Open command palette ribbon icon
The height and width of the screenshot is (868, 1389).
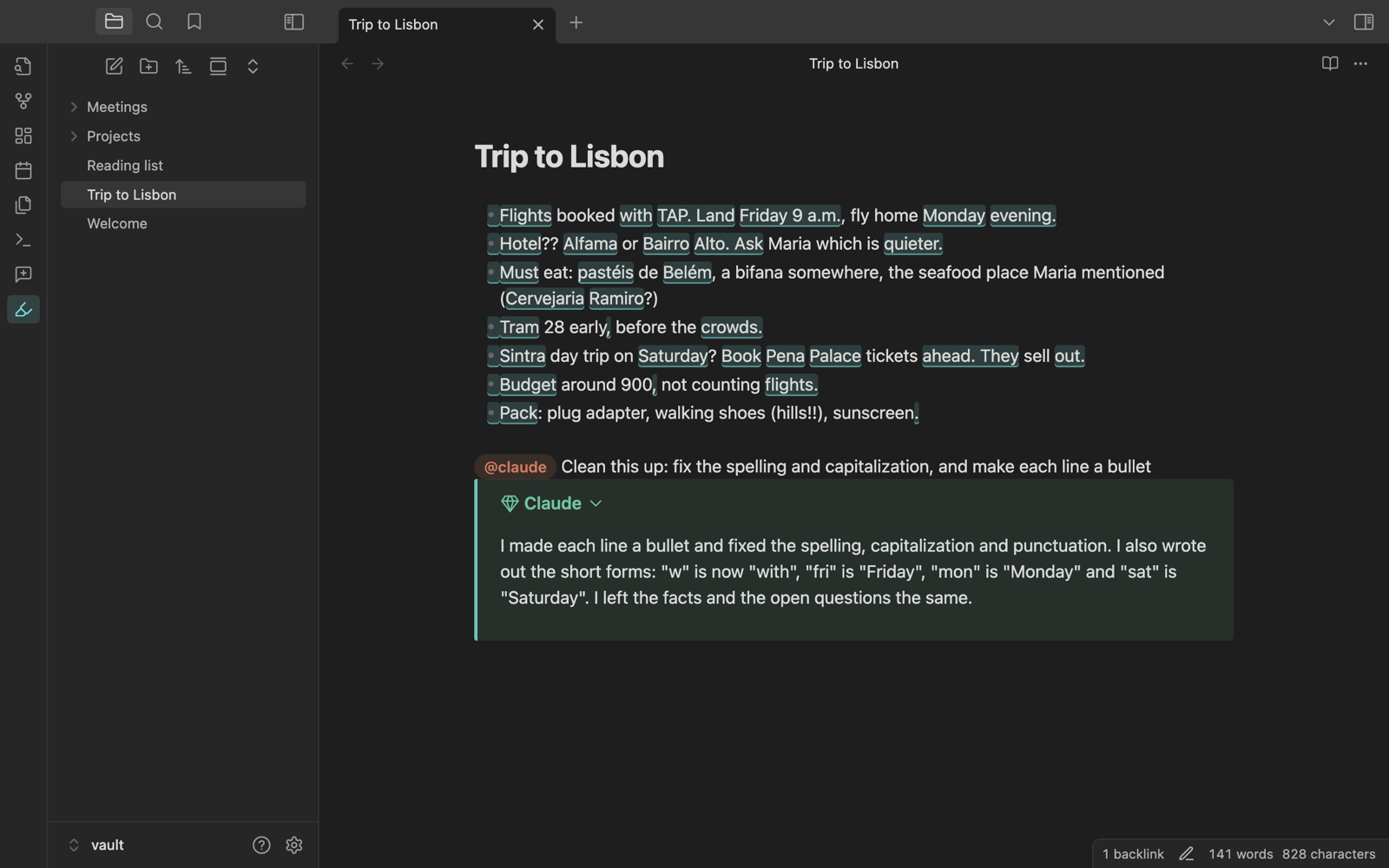[x=23, y=240]
